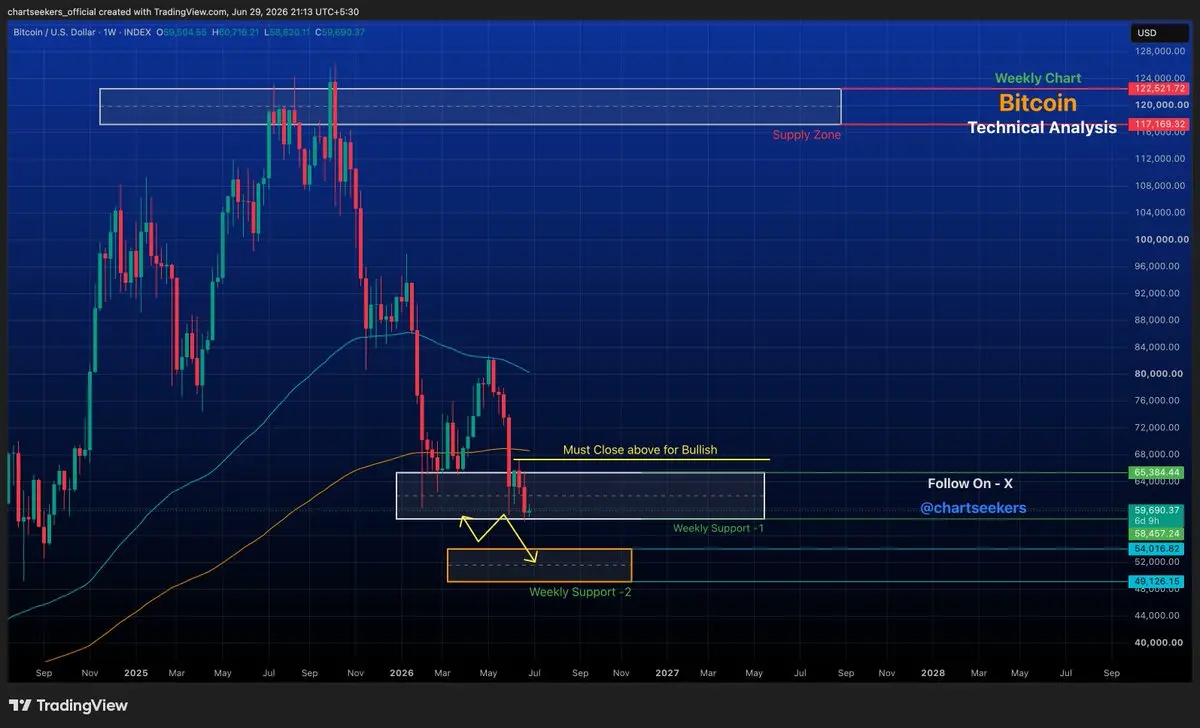The width and height of the screenshot is (1200, 728).
Task: Click the high value H60,716.21
Action: 236,33
